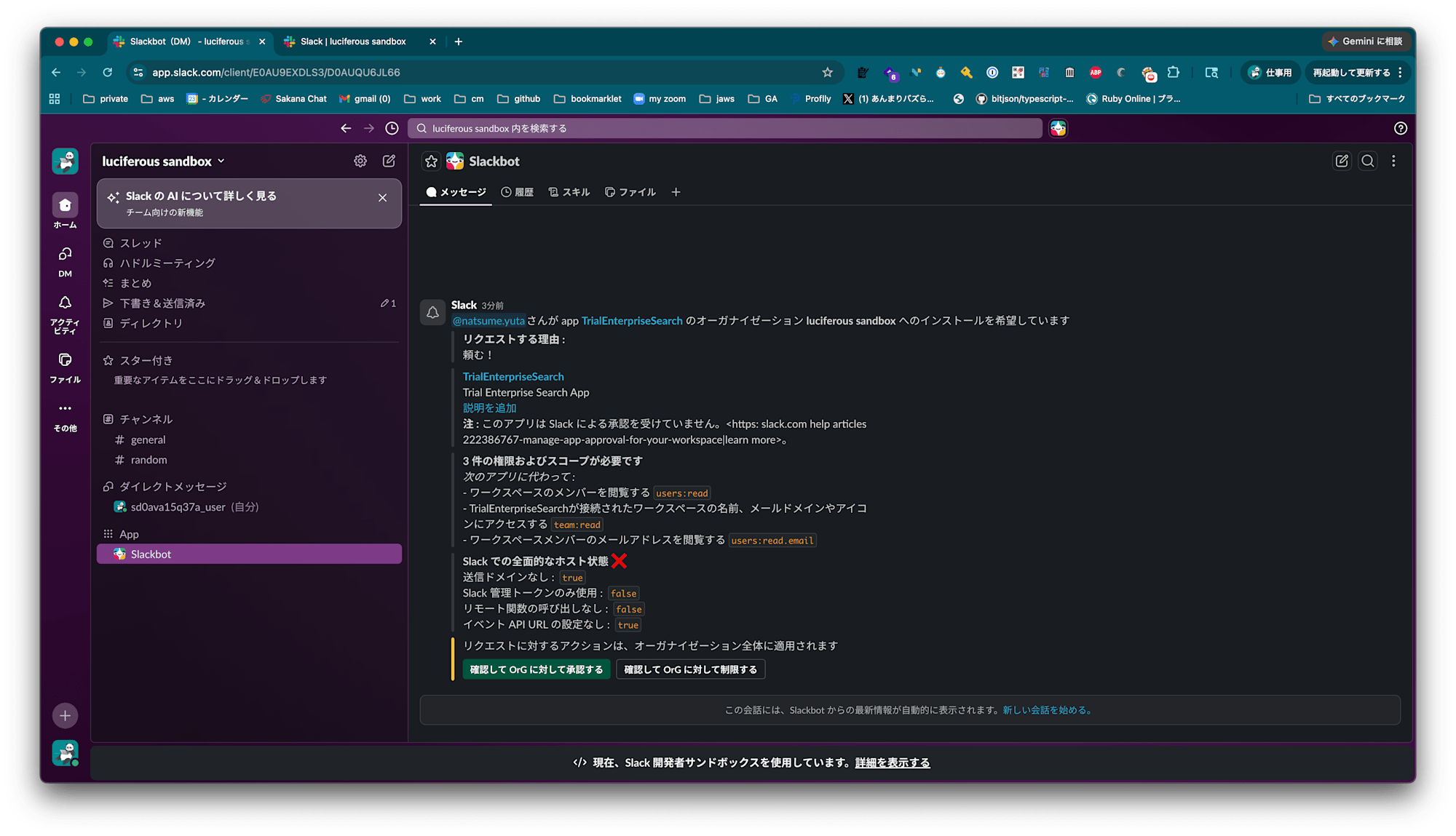Click the Adblock Plus extension icon
The width and height of the screenshot is (1456, 836).
point(1095,72)
